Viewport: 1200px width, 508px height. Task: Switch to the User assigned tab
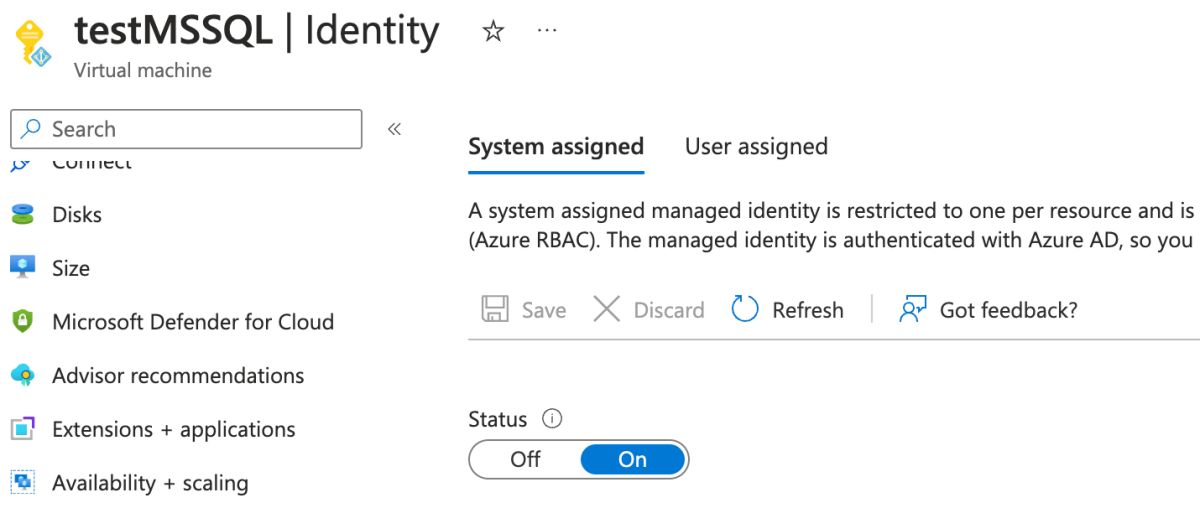click(x=756, y=147)
